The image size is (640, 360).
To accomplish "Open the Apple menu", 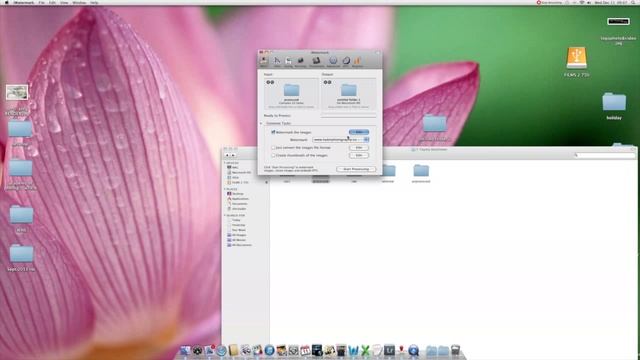I will (x=7, y=2).
